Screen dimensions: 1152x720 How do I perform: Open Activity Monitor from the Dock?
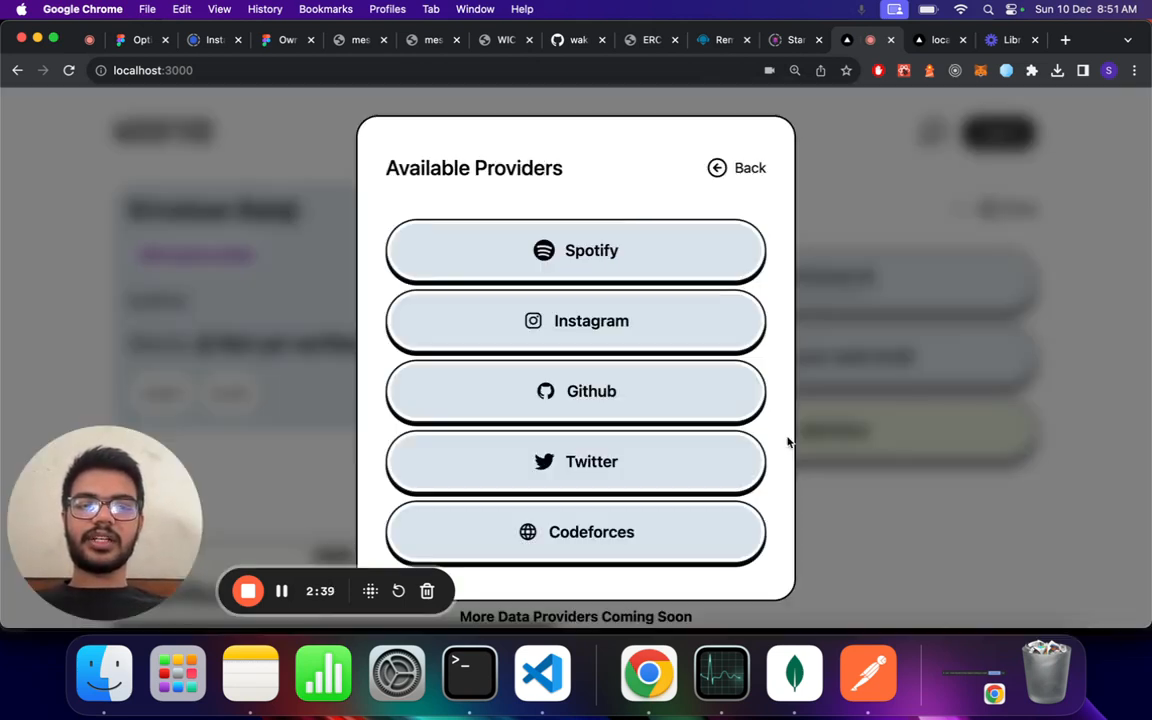[x=721, y=673]
